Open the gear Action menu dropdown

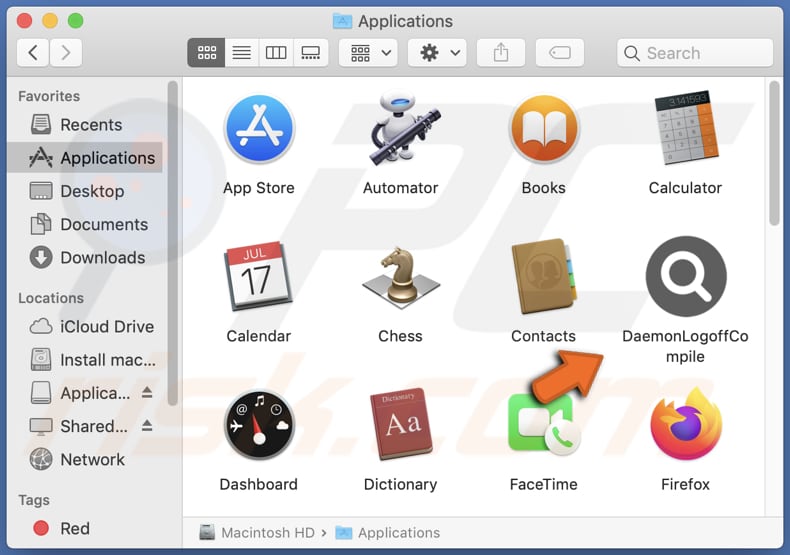point(437,52)
